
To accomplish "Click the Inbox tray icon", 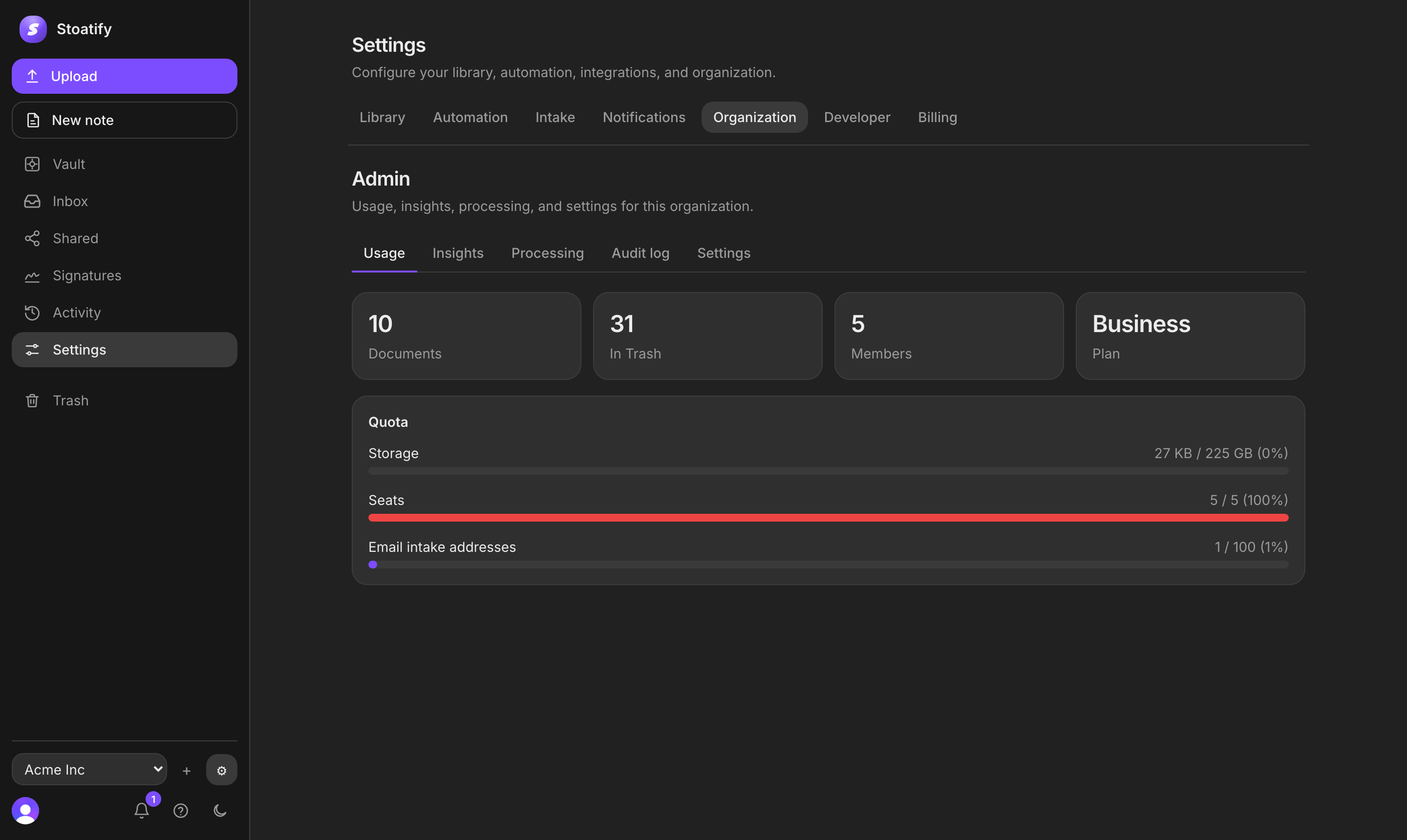I will [32, 201].
